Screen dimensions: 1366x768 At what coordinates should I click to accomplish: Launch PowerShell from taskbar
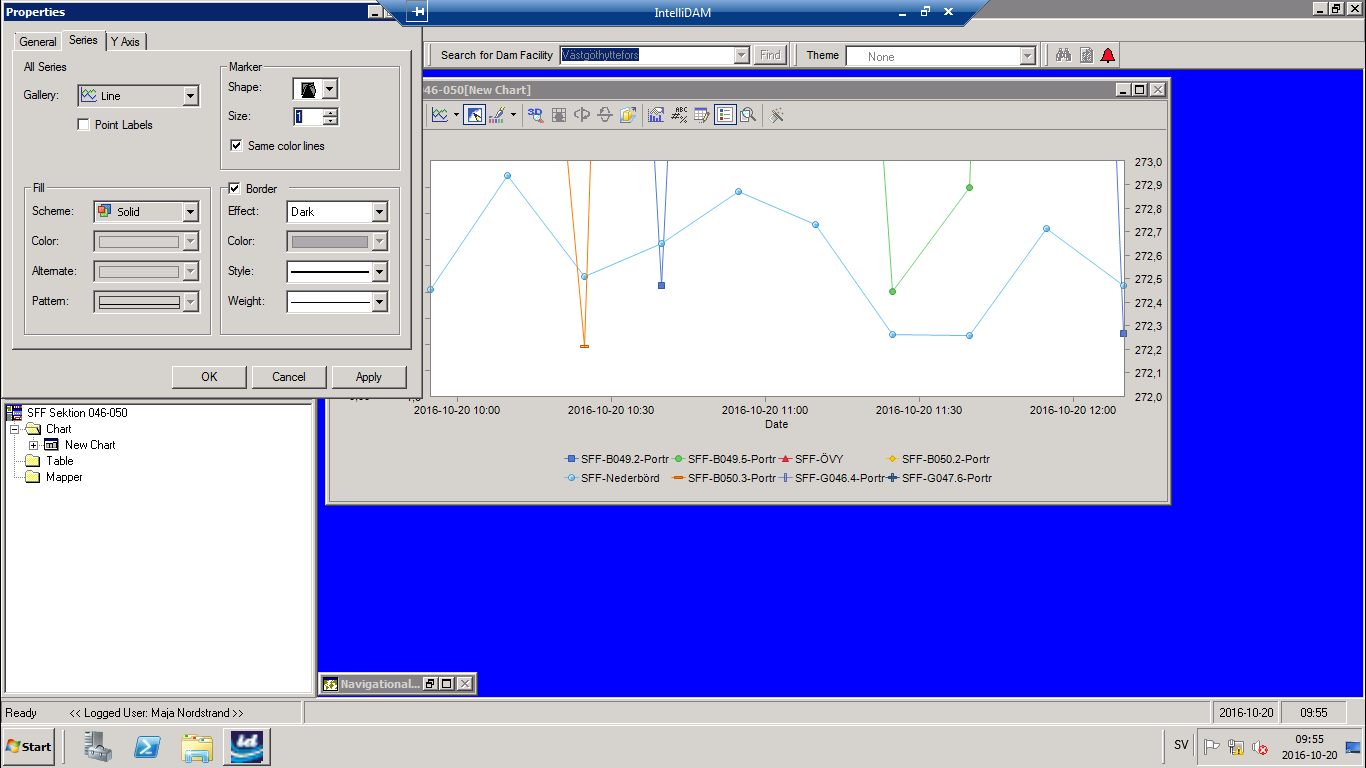coord(148,746)
